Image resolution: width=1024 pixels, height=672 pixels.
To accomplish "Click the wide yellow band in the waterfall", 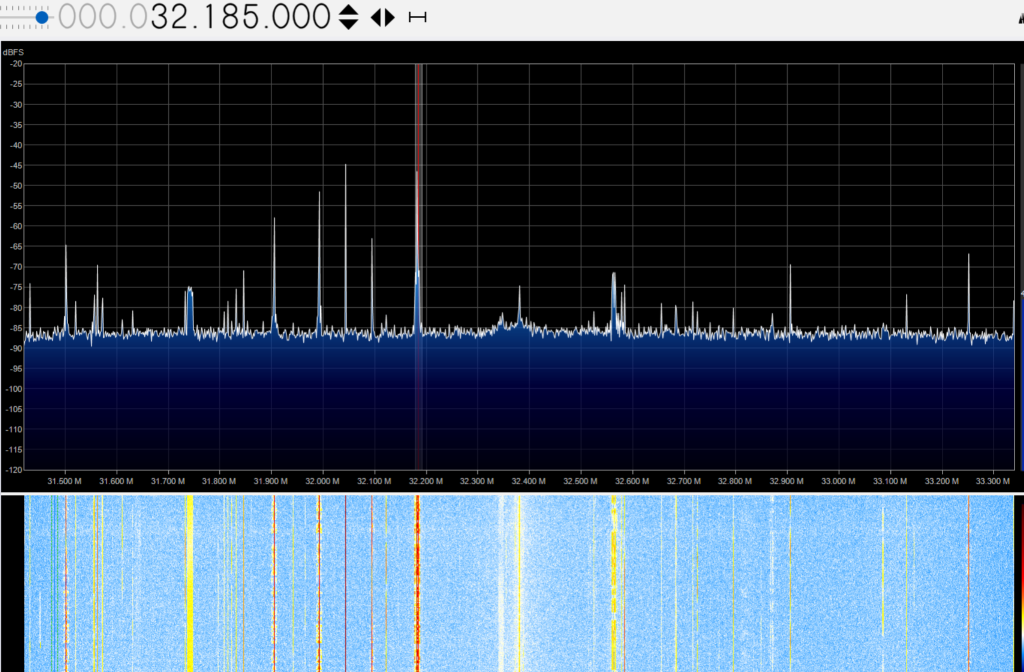I will click(189, 580).
